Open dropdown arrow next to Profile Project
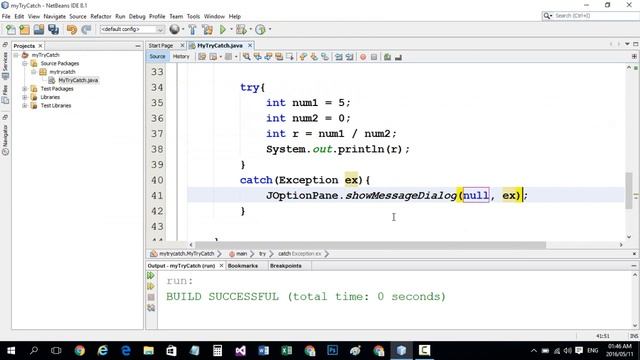 270,29
